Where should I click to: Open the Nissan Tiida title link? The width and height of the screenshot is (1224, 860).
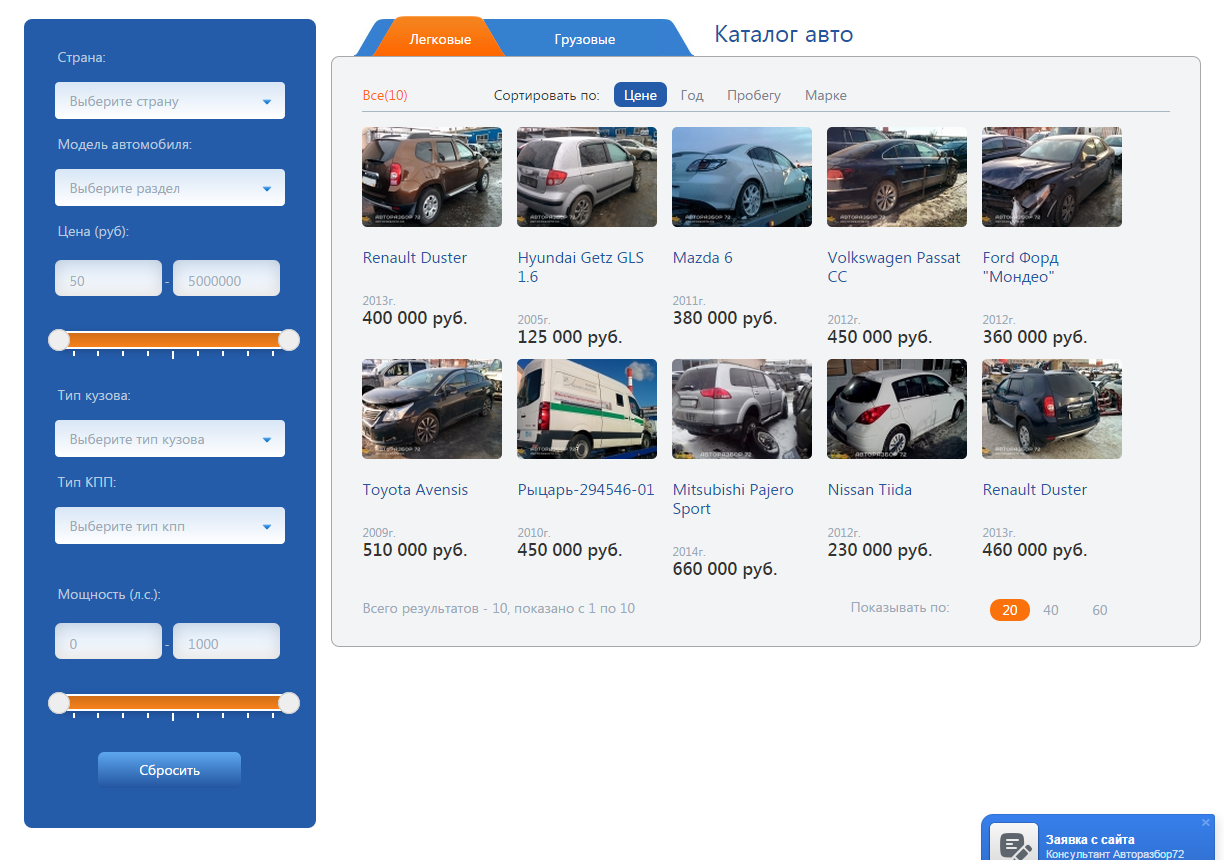870,489
